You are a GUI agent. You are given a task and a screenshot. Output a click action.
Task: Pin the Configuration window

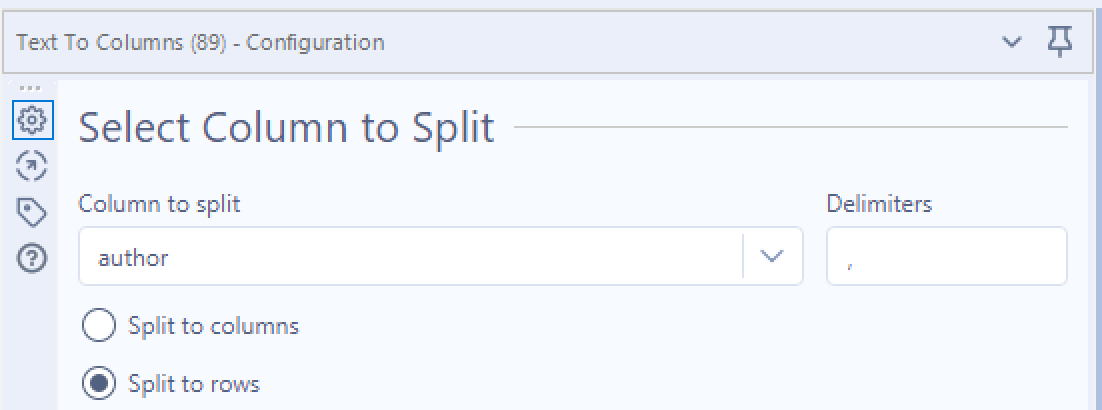click(1060, 42)
